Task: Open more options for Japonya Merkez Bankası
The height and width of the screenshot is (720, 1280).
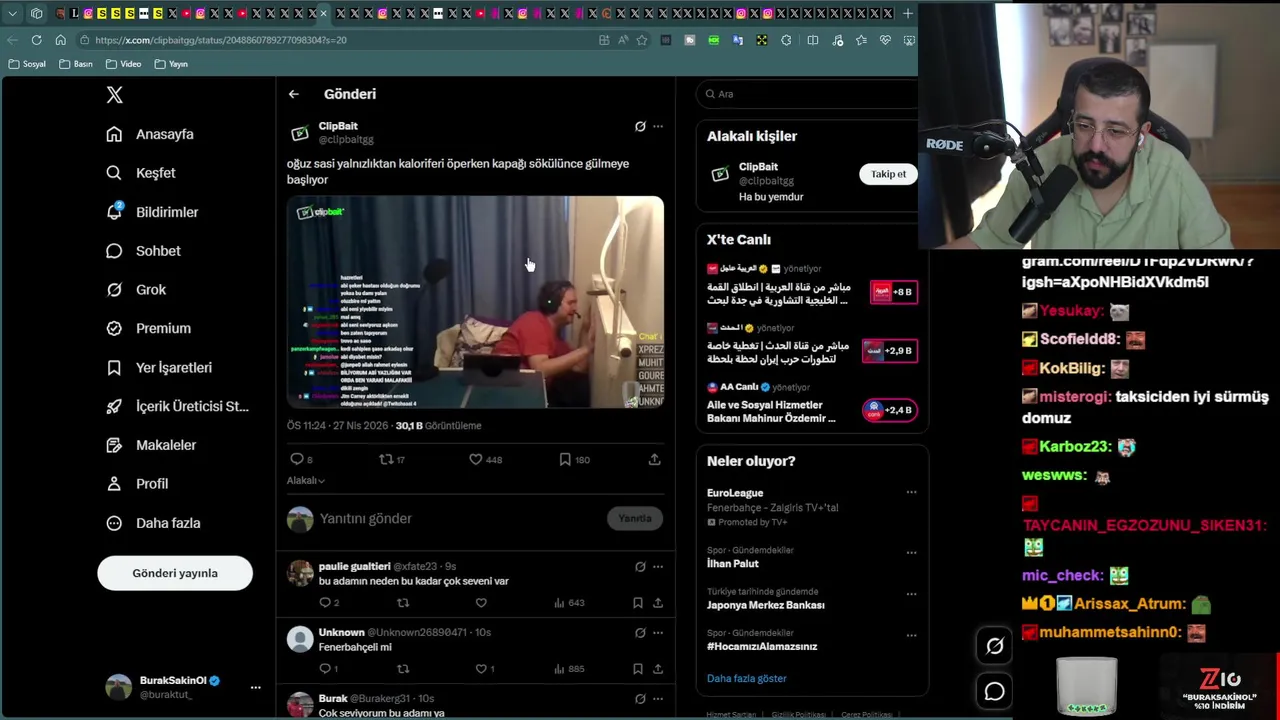Action: (911, 594)
